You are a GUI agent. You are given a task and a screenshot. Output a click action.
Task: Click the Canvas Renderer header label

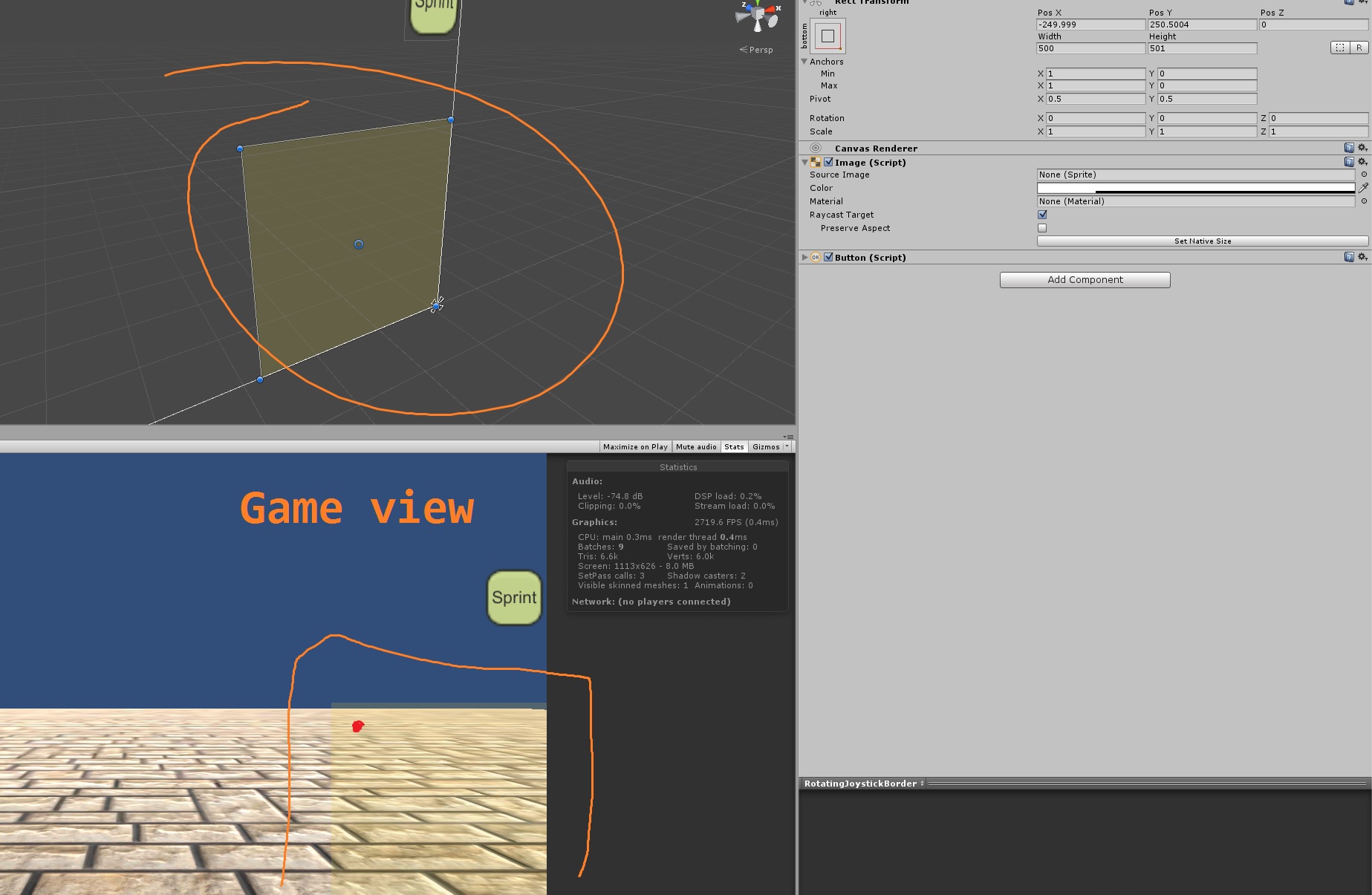coord(876,149)
